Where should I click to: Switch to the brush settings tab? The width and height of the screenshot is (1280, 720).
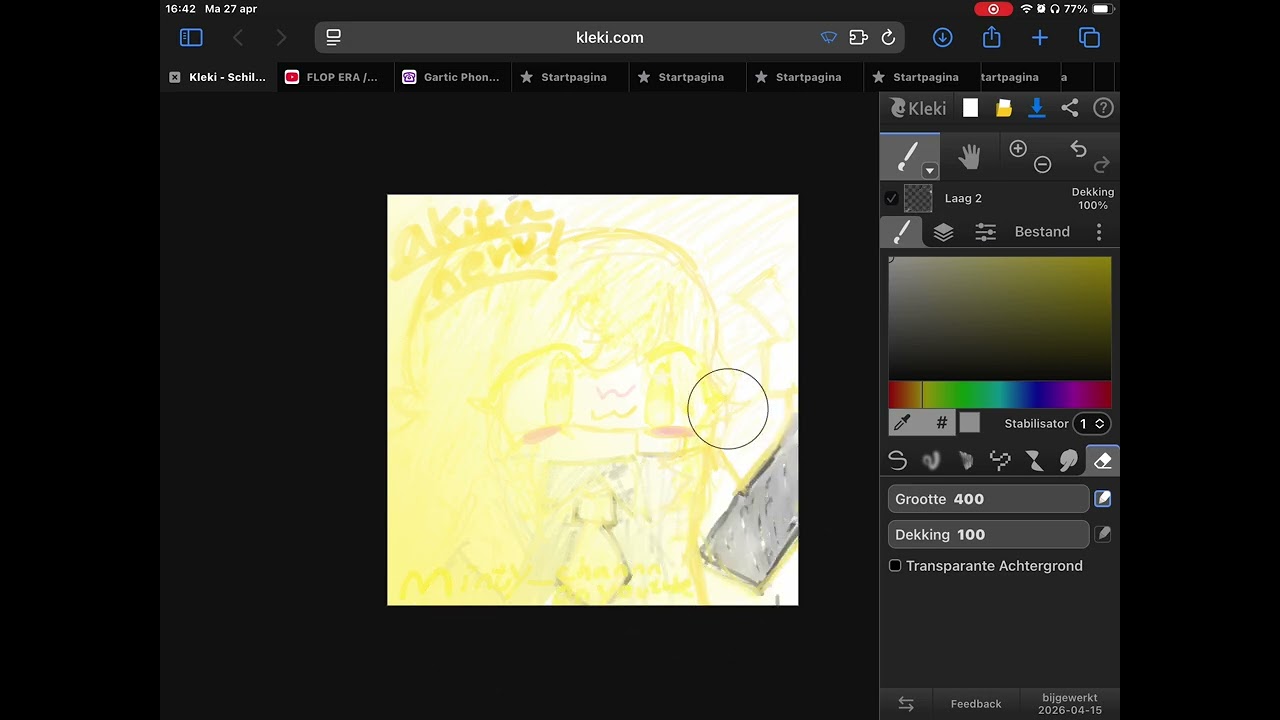click(x=901, y=232)
